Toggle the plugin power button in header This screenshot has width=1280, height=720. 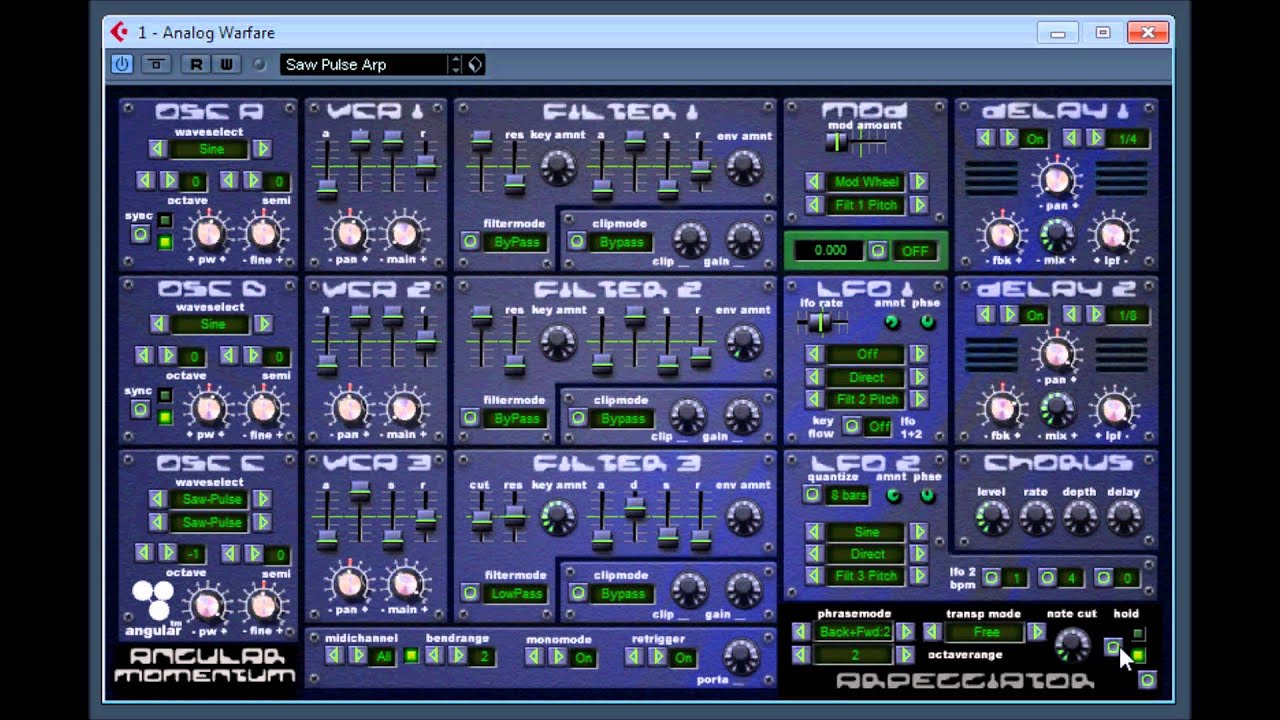pyautogui.click(x=122, y=65)
